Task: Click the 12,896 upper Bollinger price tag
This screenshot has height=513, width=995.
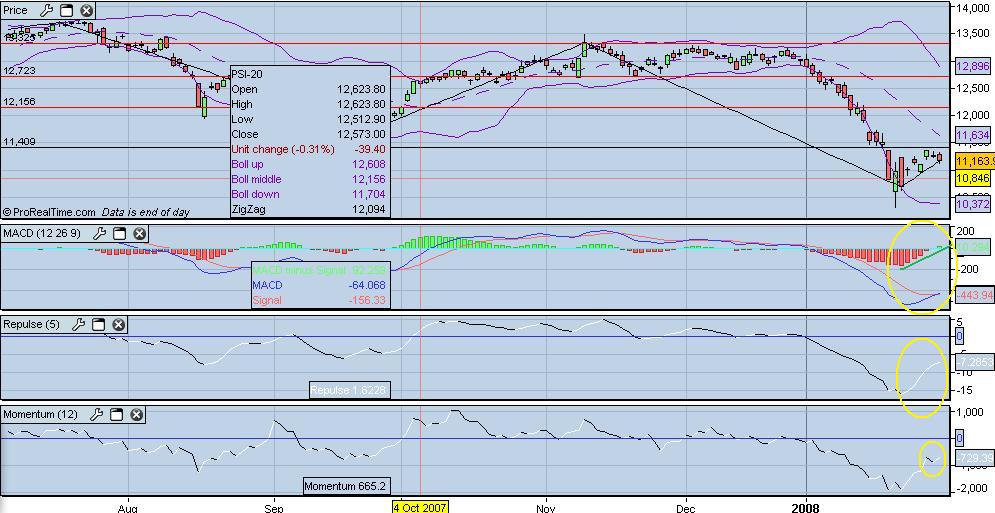Action: (972, 66)
